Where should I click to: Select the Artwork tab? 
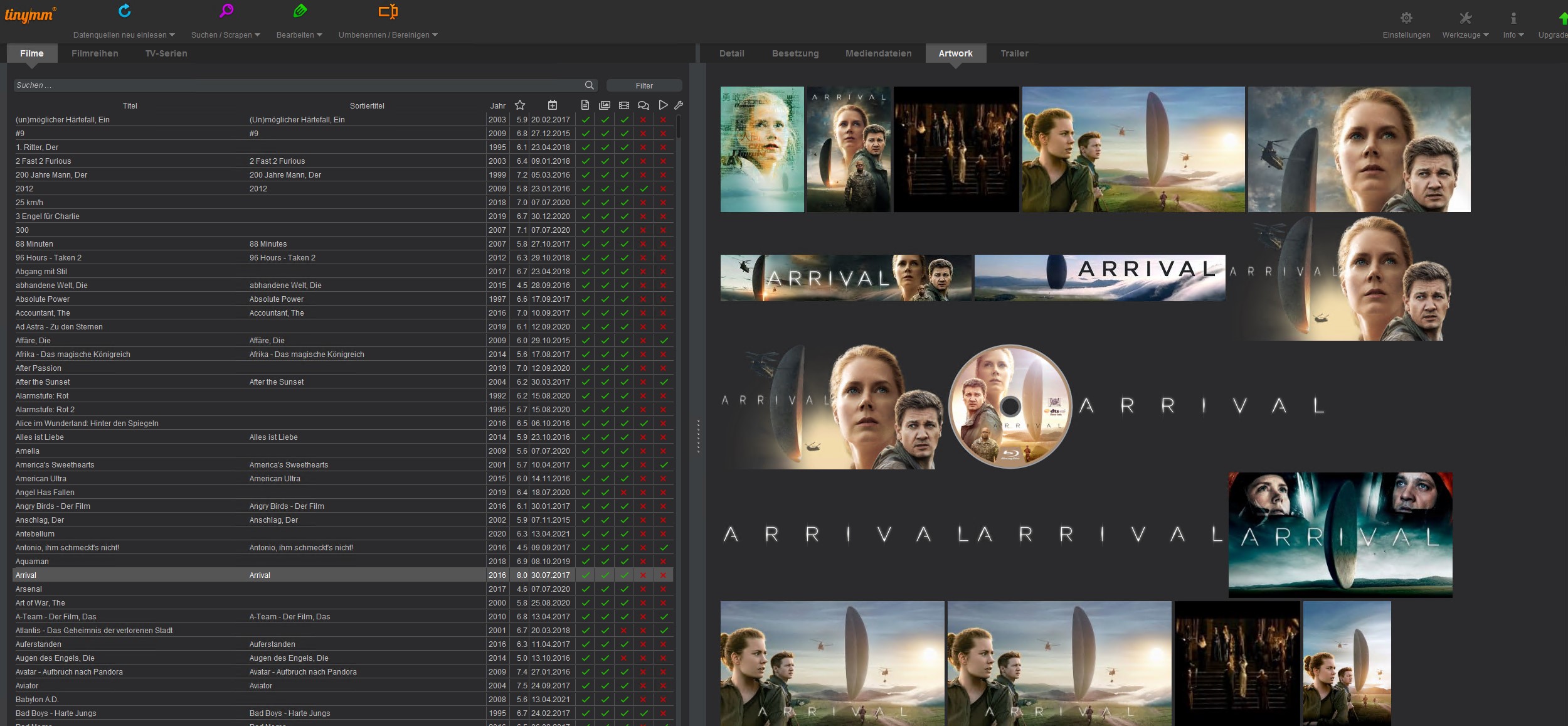coord(955,53)
